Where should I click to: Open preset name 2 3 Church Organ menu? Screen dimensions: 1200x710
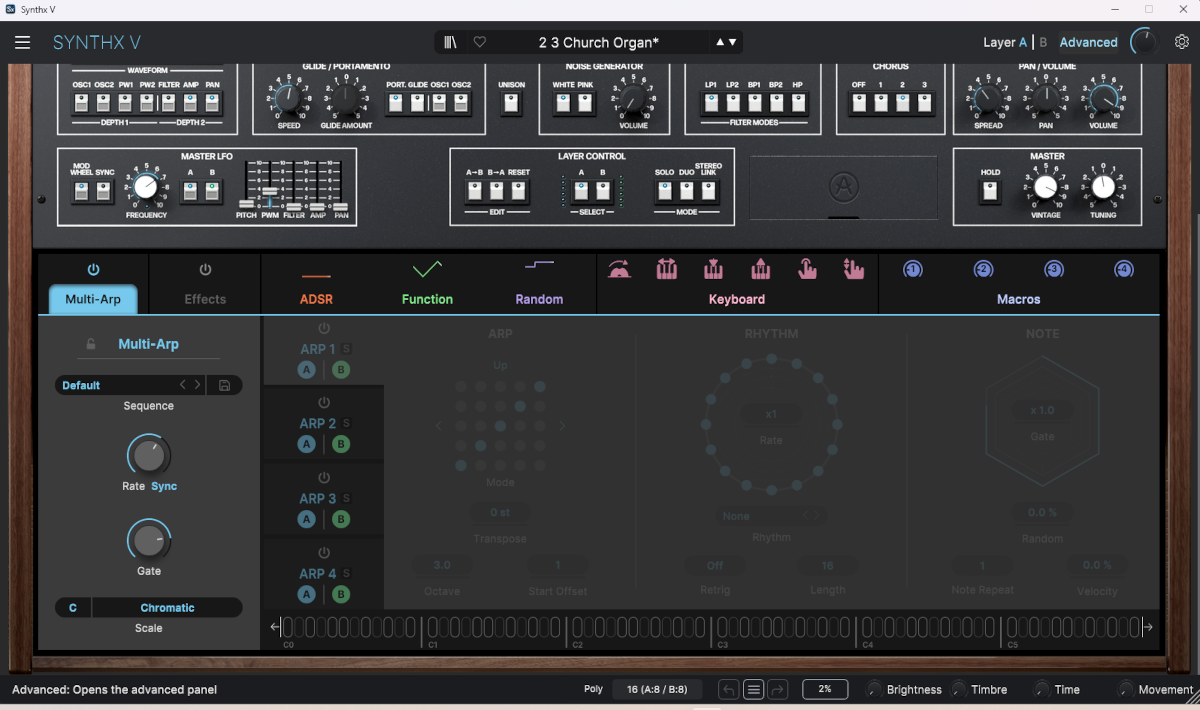[x=598, y=42]
